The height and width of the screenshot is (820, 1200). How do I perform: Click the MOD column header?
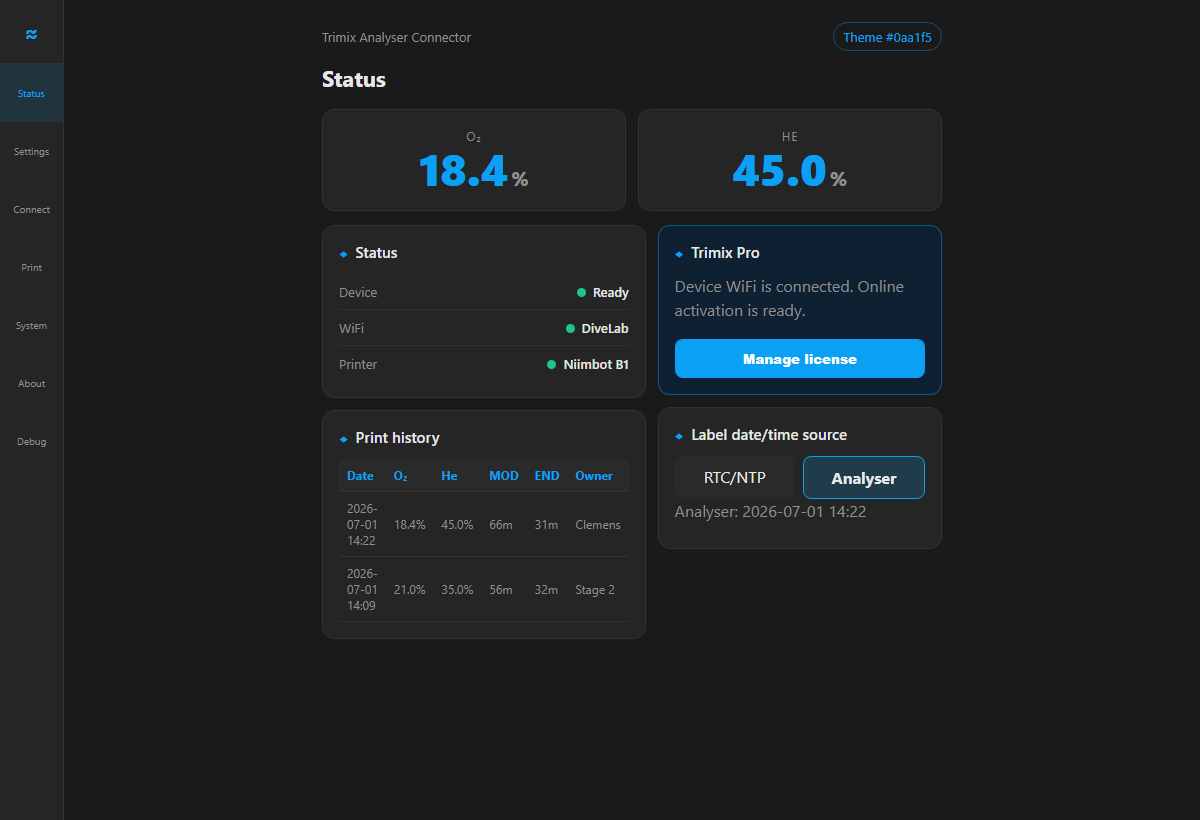pyautogui.click(x=504, y=476)
